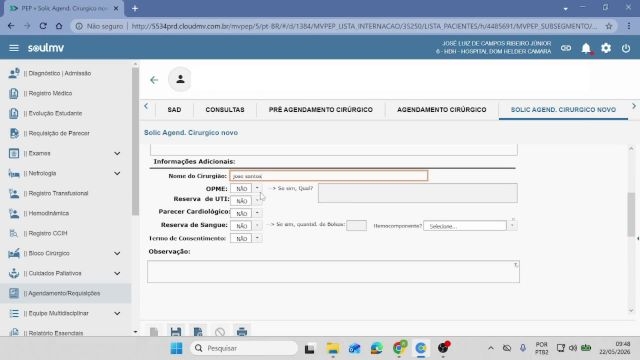Open the notifications bell
The height and width of the screenshot is (360, 640).
pyautogui.click(x=586, y=48)
